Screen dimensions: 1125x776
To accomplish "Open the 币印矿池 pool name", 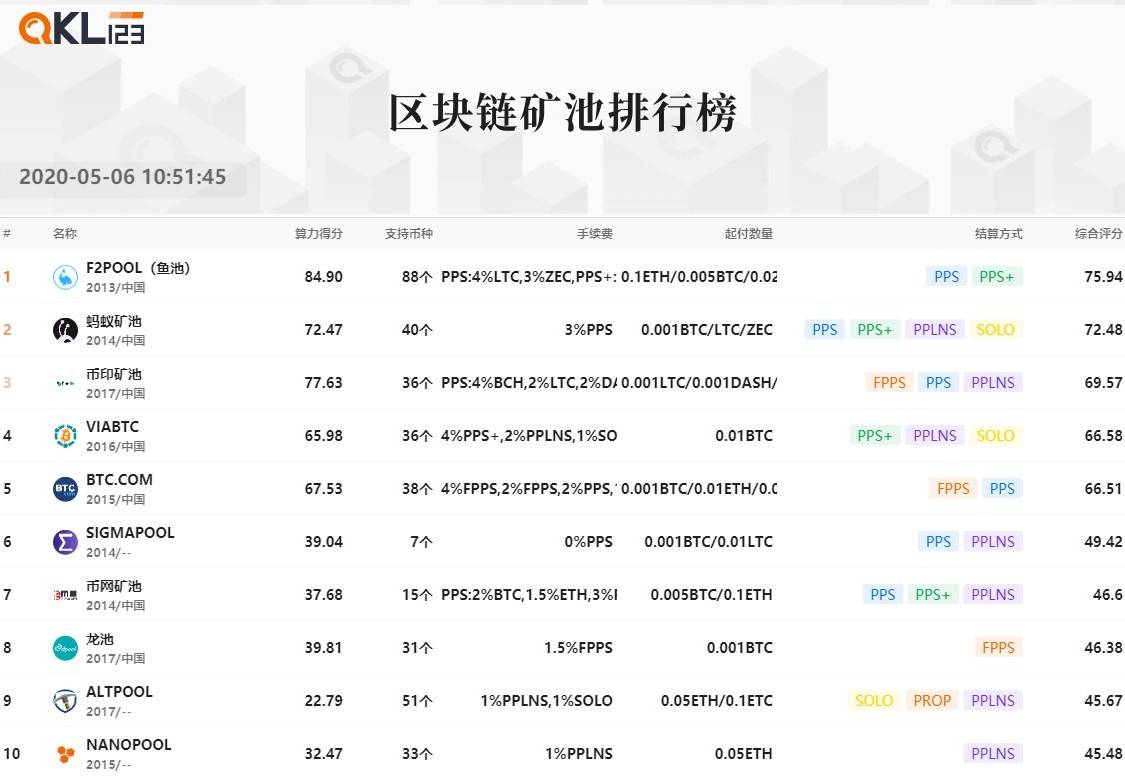I will 113,374.
